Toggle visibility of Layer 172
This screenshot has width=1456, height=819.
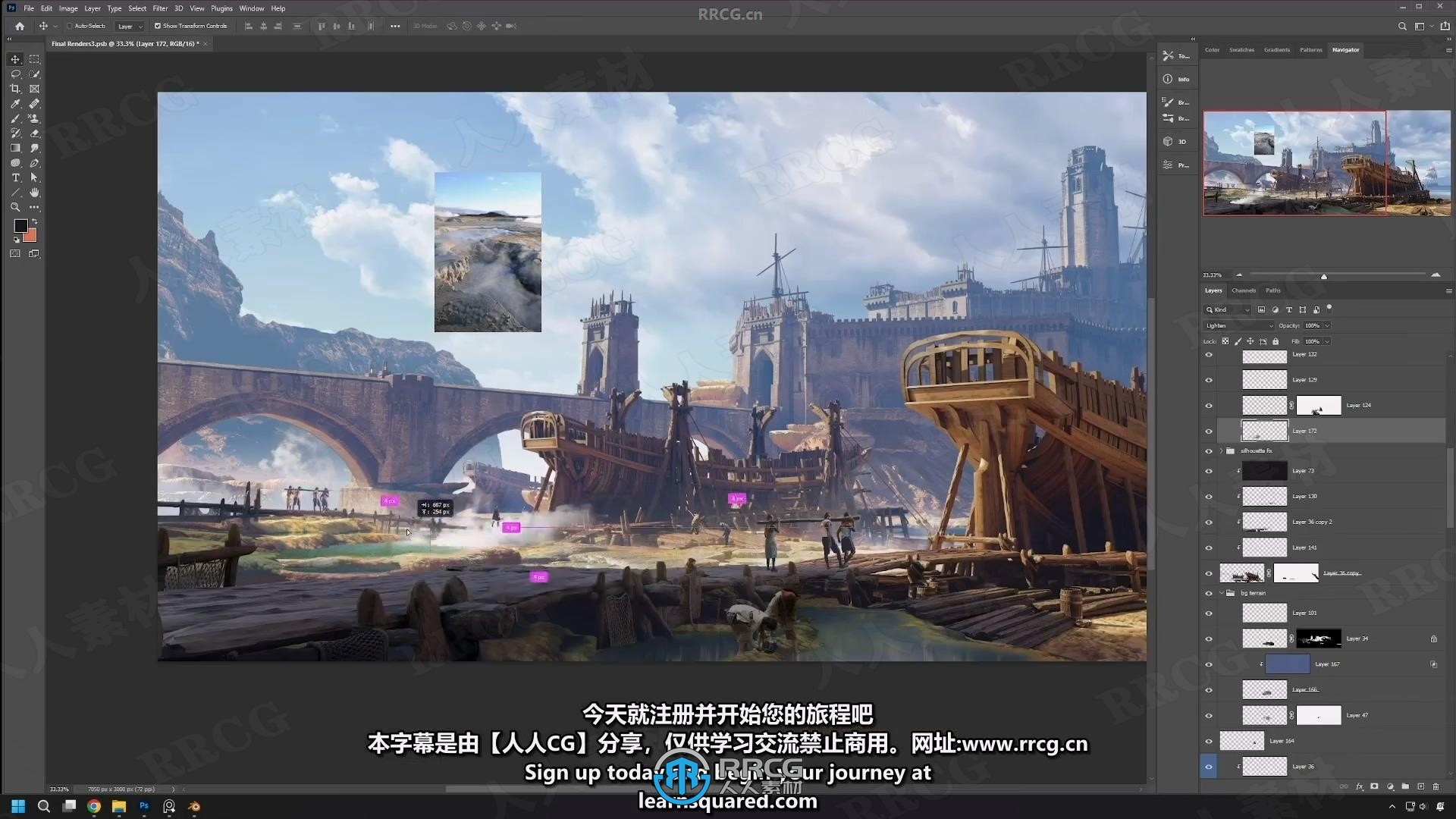[x=1209, y=431]
